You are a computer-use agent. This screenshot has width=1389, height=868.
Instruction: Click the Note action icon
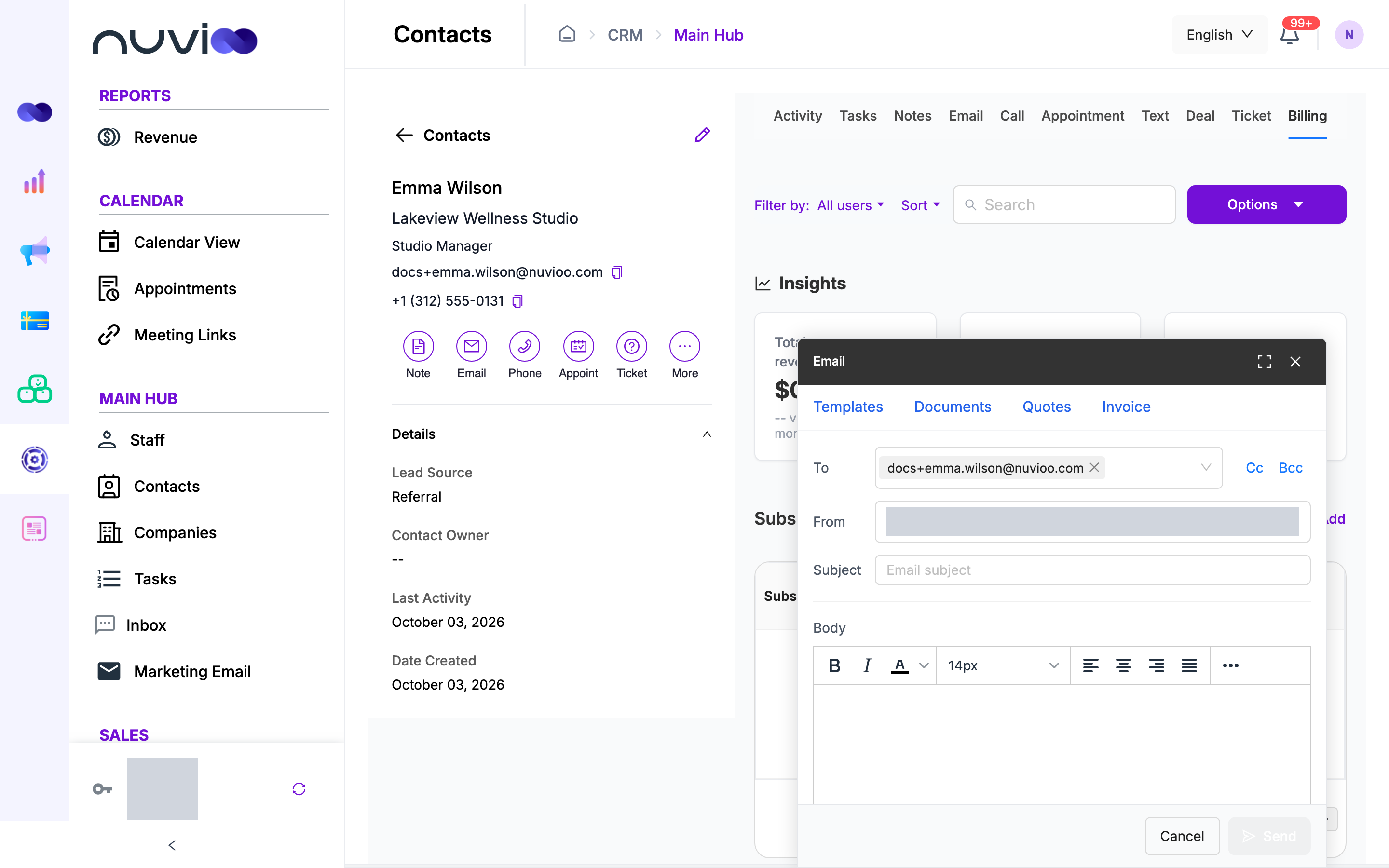(418, 346)
